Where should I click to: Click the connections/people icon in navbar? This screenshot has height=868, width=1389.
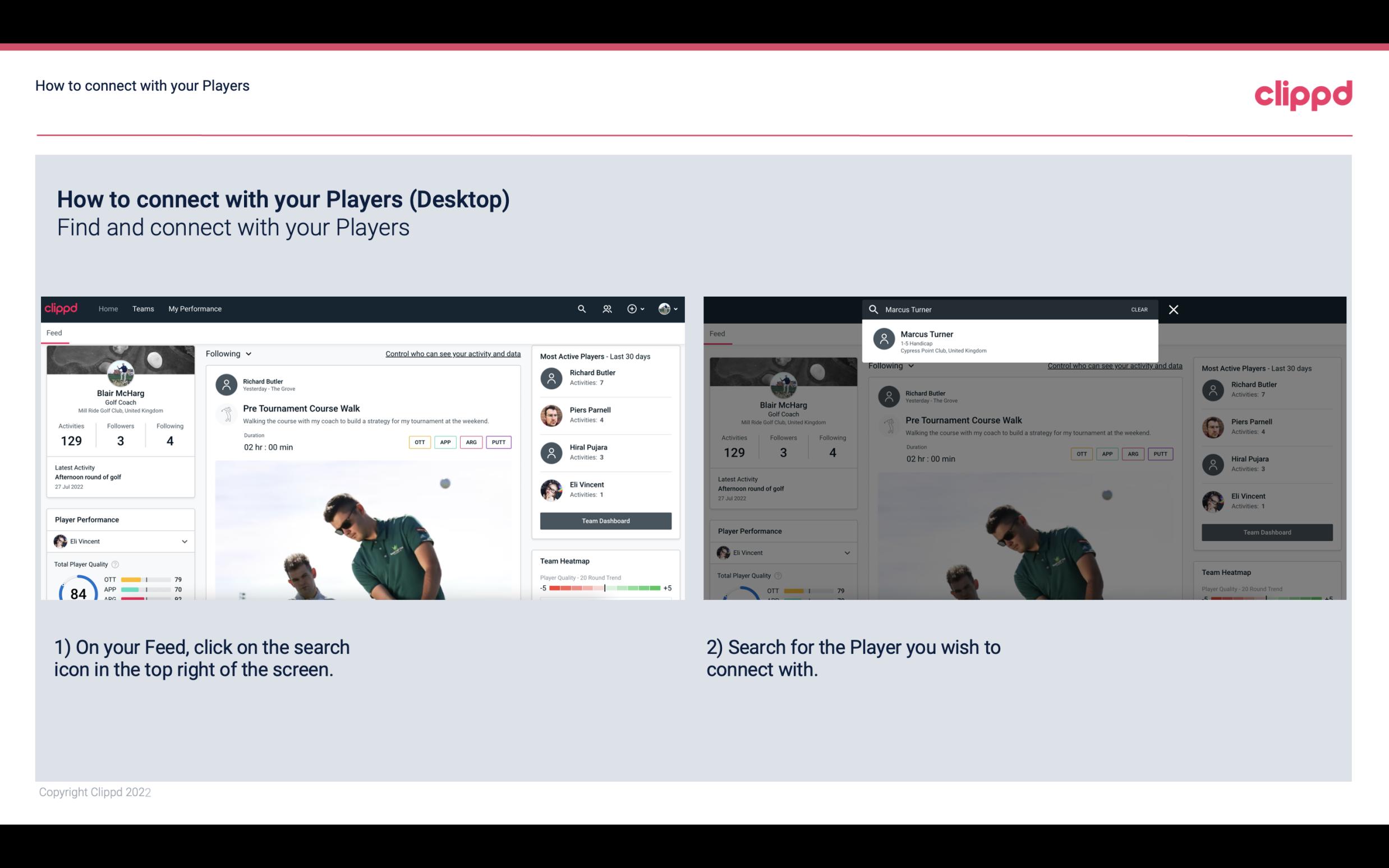point(606,308)
